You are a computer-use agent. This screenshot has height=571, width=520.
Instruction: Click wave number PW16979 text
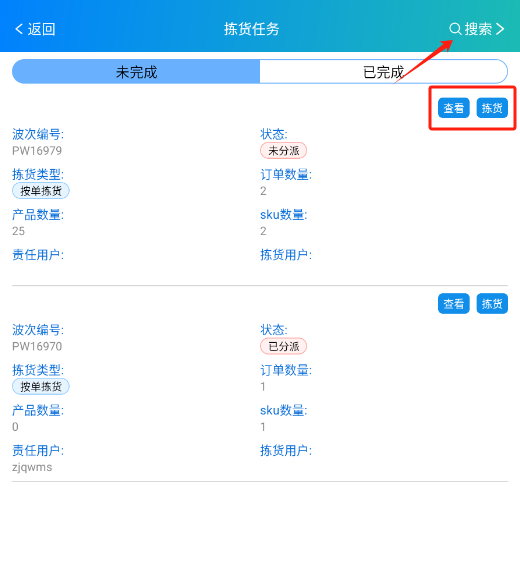[37, 150]
